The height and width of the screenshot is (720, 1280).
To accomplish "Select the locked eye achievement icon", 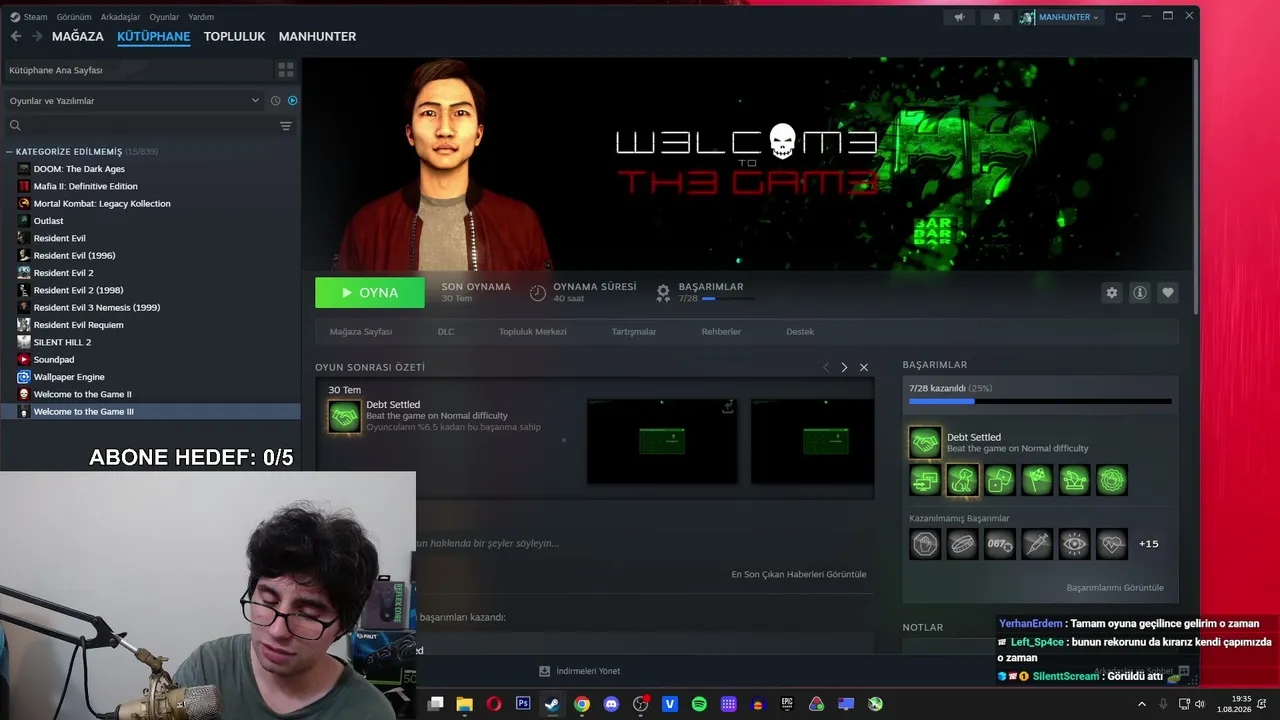I will click(1074, 544).
